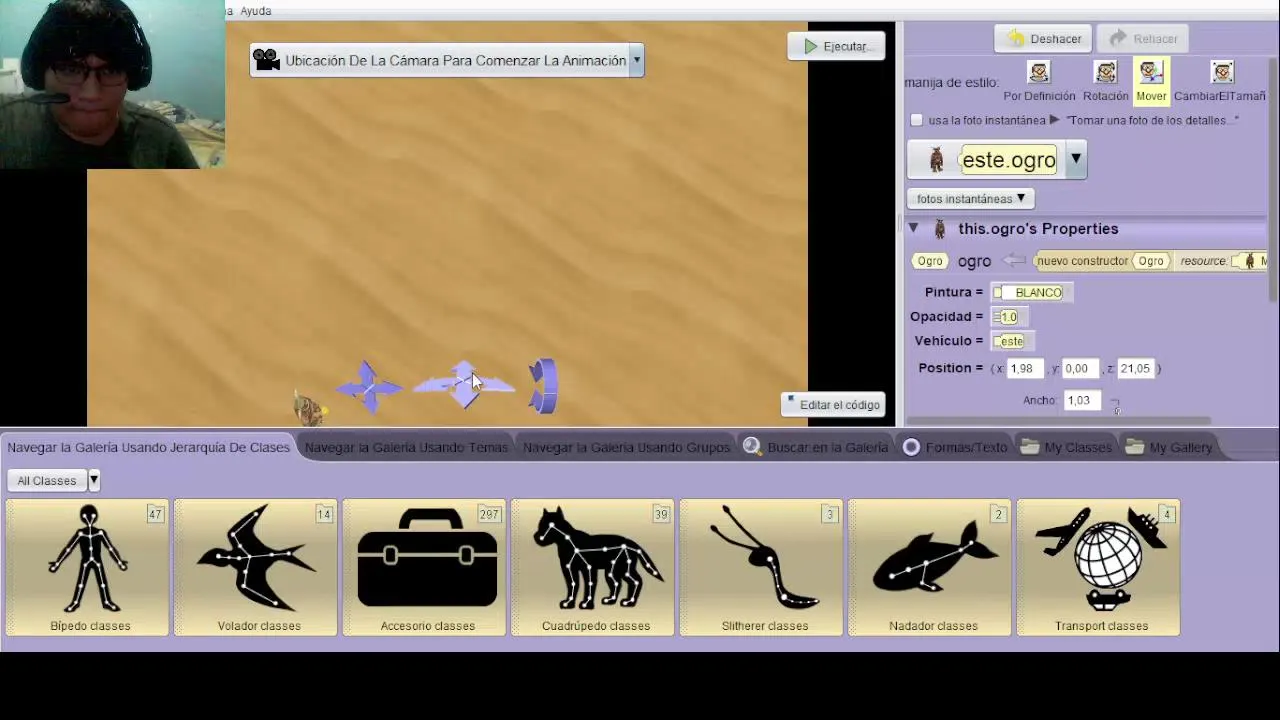The height and width of the screenshot is (720, 1280).
Task: Click Position z field 21,05
Action: [x=1136, y=368]
